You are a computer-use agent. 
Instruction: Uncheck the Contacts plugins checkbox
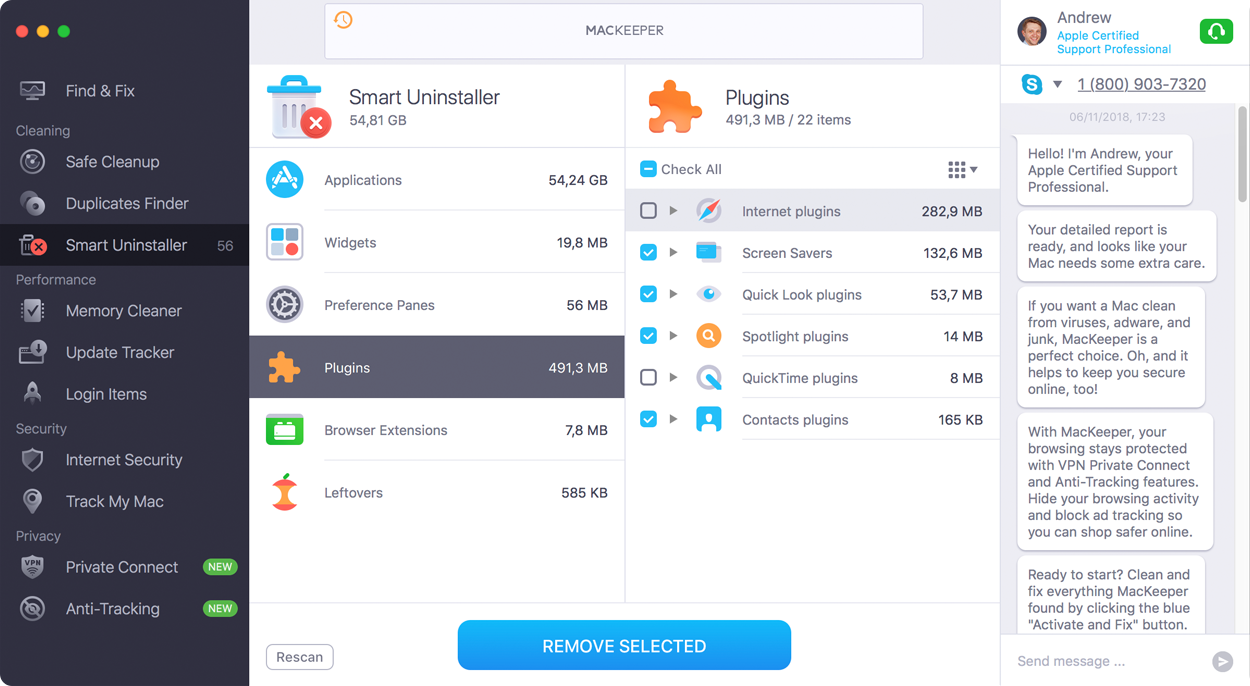(648, 420)
